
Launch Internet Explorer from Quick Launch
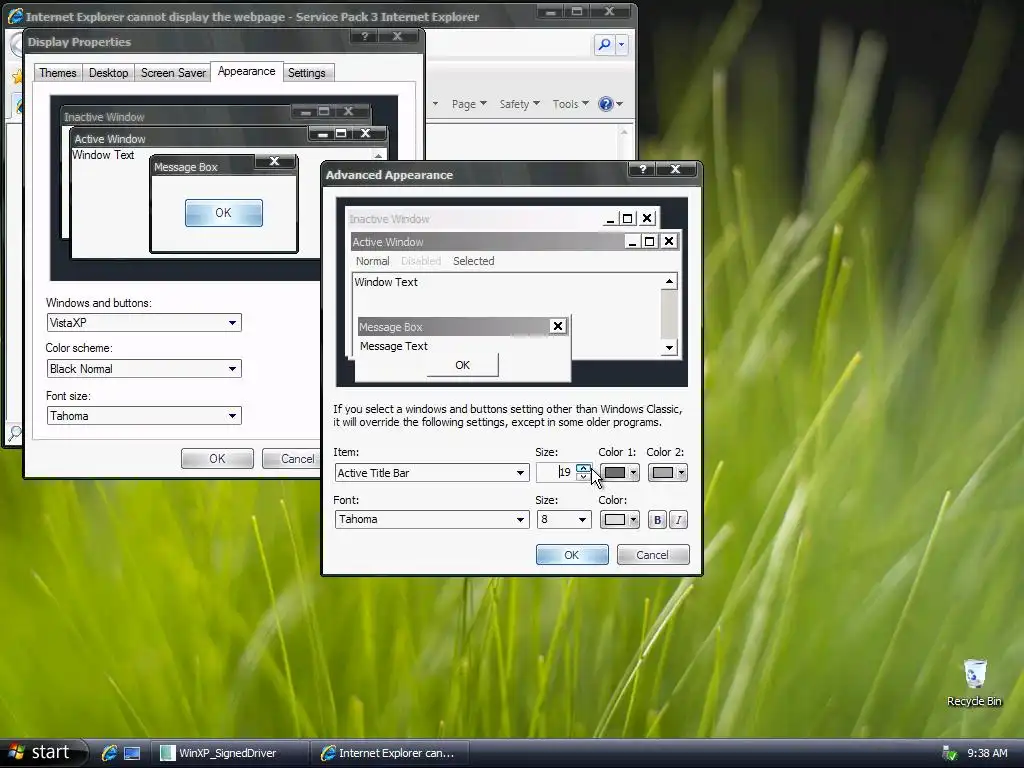(109, 753)
